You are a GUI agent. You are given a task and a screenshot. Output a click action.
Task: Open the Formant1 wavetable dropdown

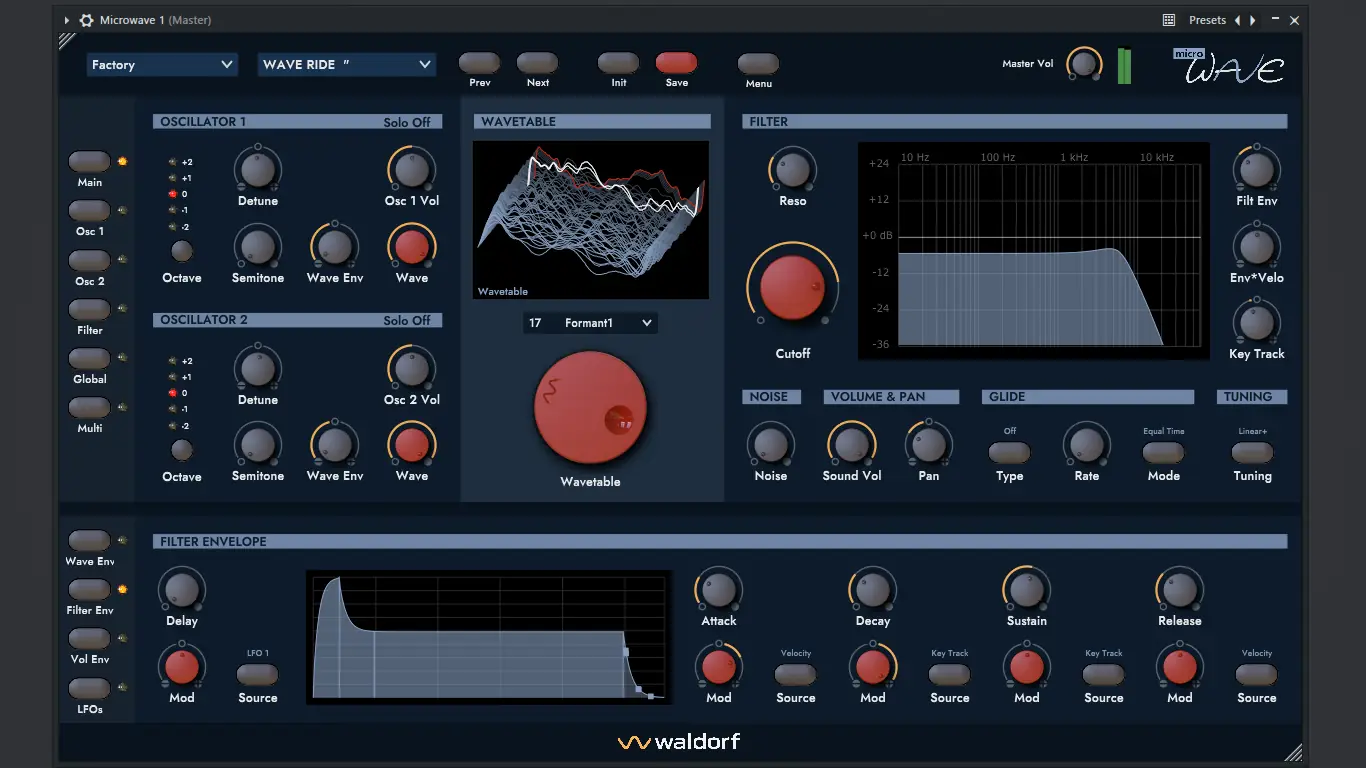[x=590, y=322]
